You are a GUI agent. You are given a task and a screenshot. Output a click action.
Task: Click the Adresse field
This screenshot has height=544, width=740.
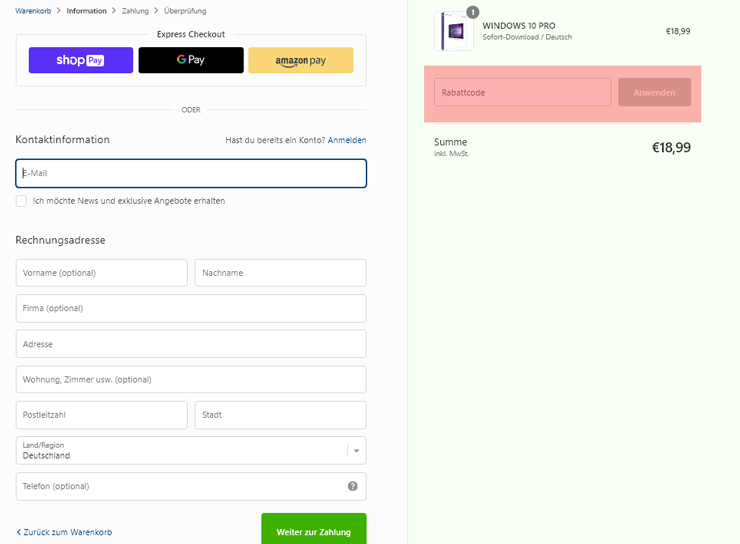191,344
